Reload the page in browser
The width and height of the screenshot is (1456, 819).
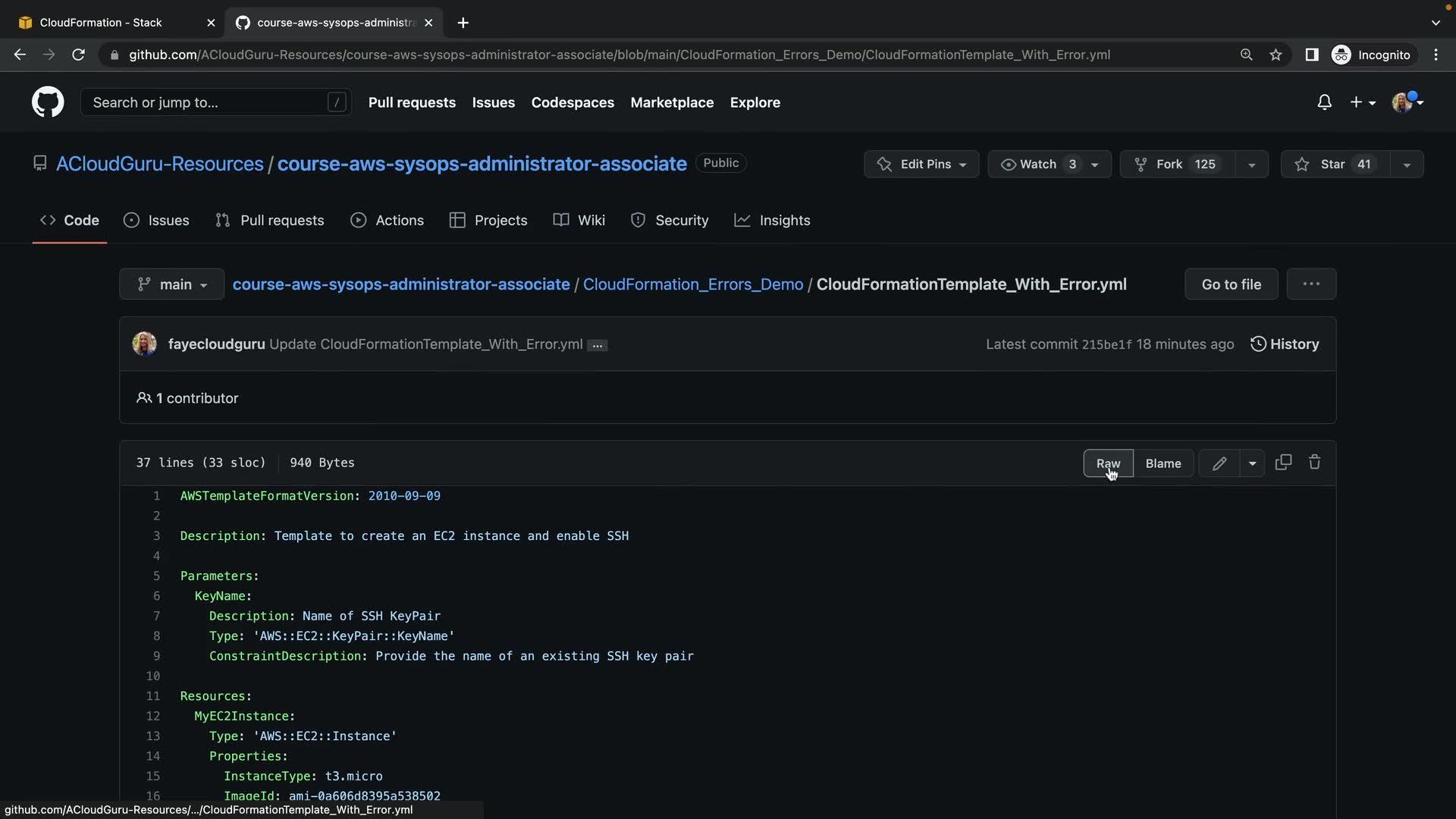(x=78, y=55)
